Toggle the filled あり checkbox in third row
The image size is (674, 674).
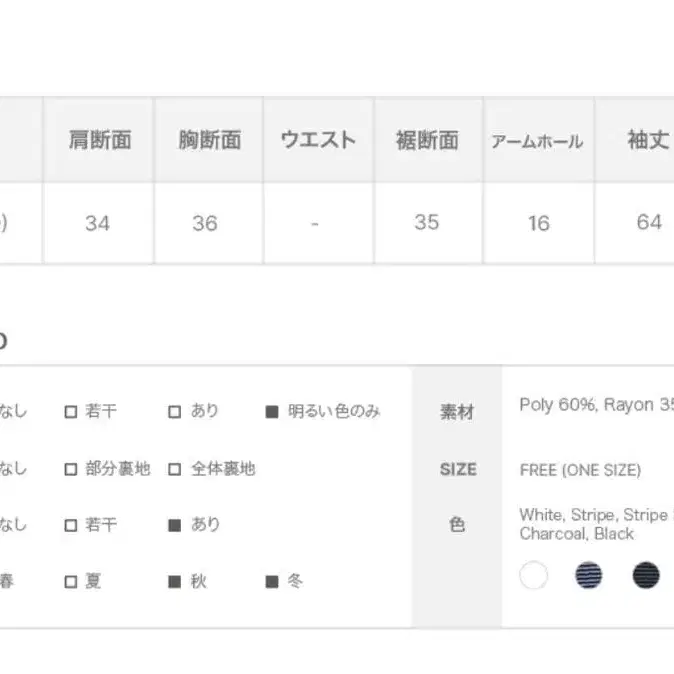point(175,525)
